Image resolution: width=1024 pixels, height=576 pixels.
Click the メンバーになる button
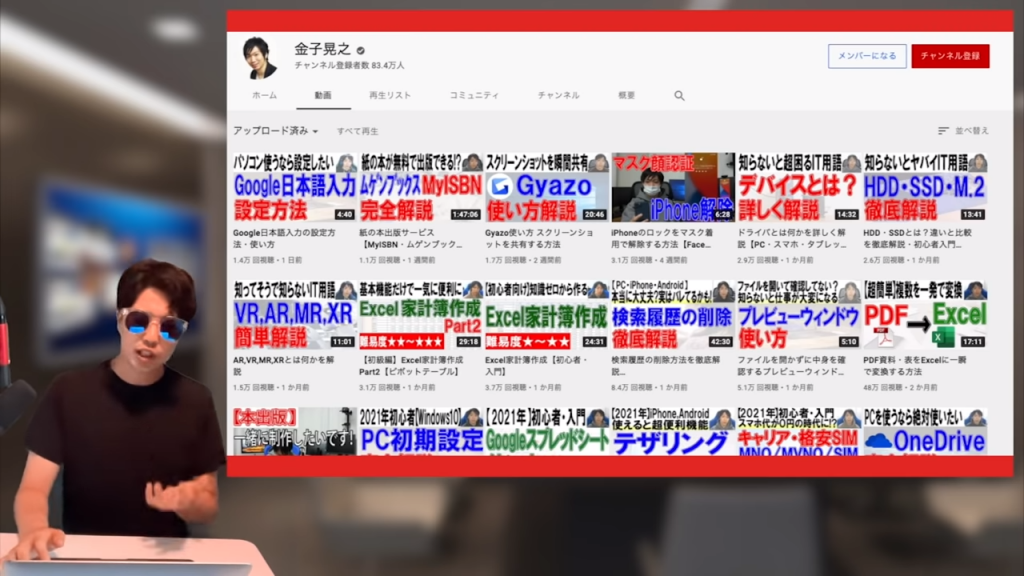(867, 56)
